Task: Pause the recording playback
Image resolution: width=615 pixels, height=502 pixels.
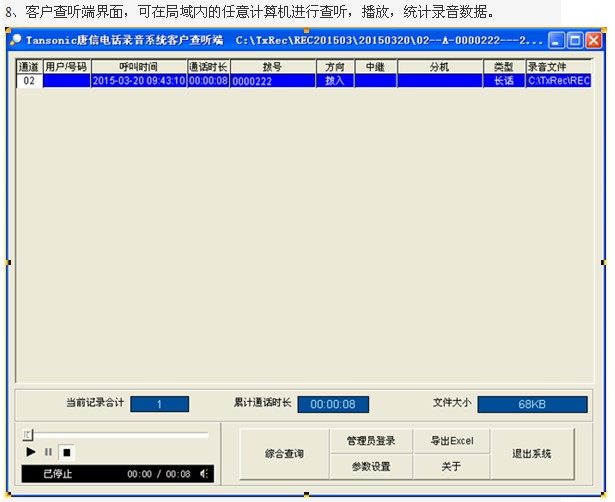Action: [48, 452]
